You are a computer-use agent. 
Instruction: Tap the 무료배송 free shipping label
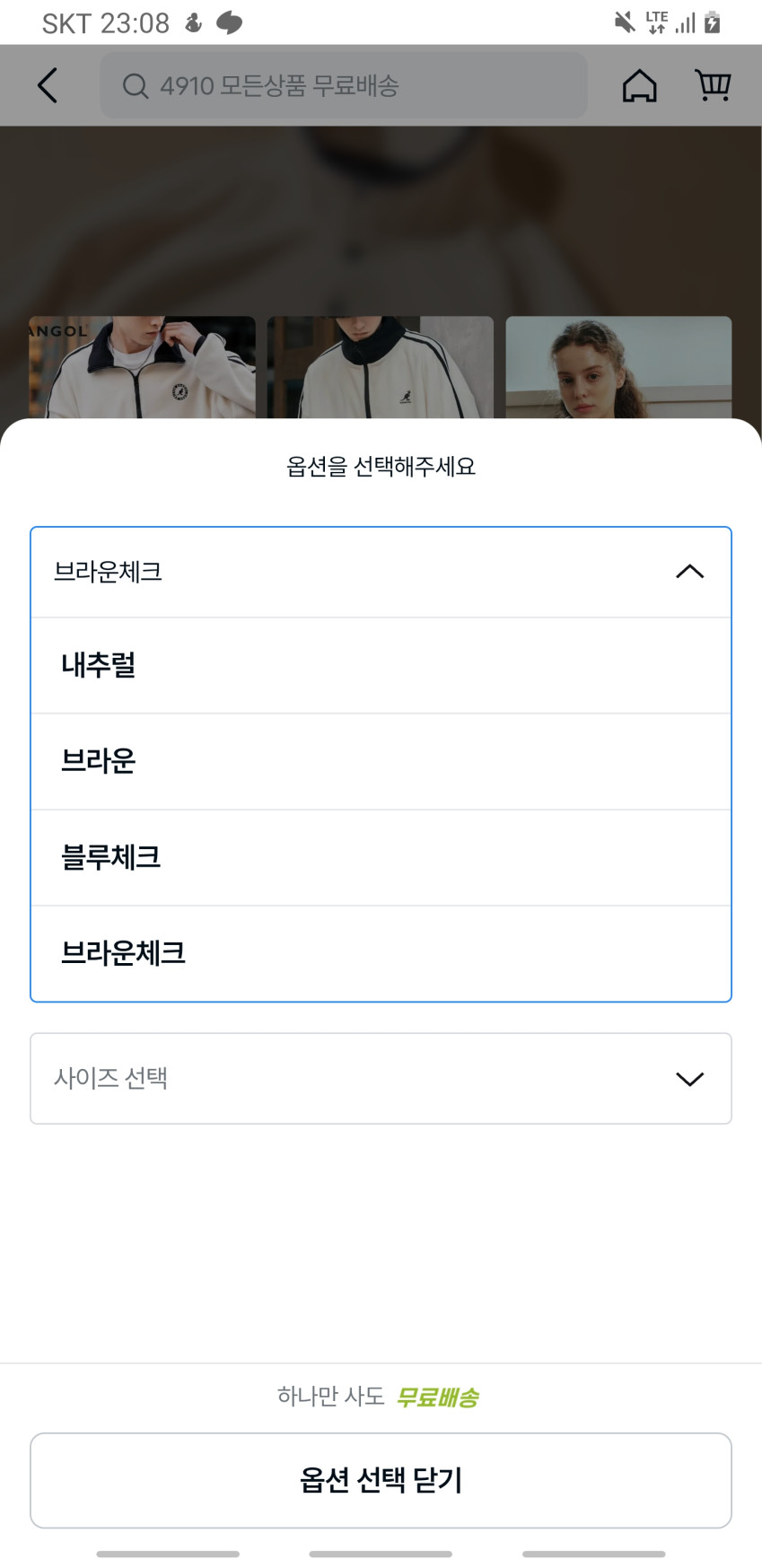437,1397
